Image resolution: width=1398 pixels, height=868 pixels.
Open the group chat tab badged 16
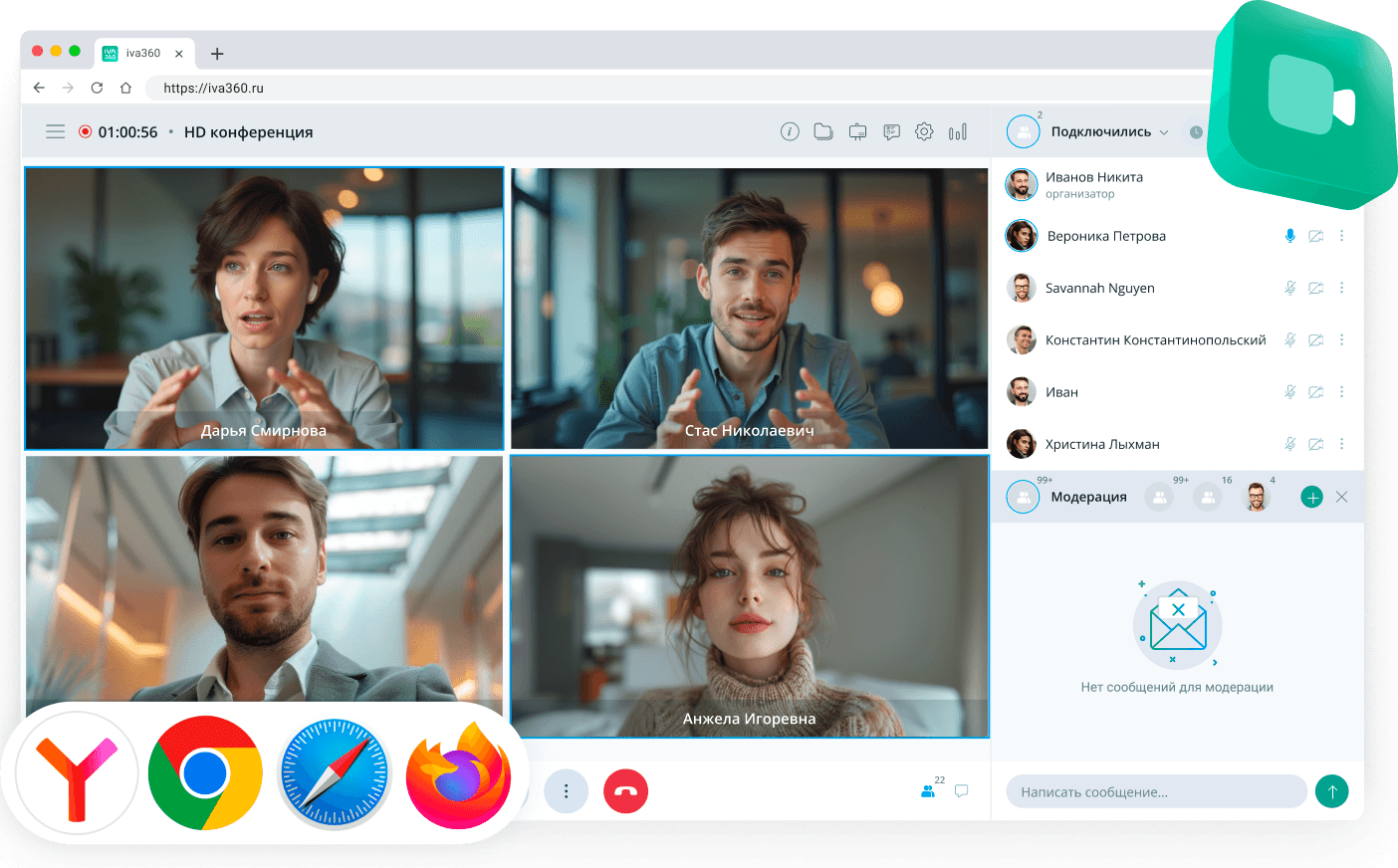[1208, 497]
